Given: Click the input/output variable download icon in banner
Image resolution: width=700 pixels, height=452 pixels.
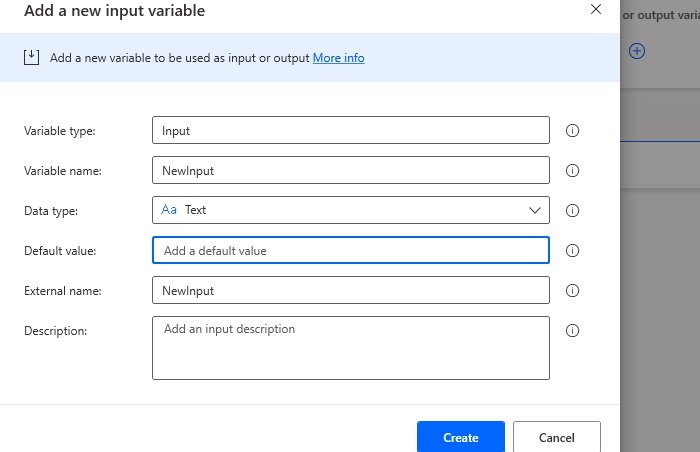Looking at the screenshot, I should click(31, 58).
